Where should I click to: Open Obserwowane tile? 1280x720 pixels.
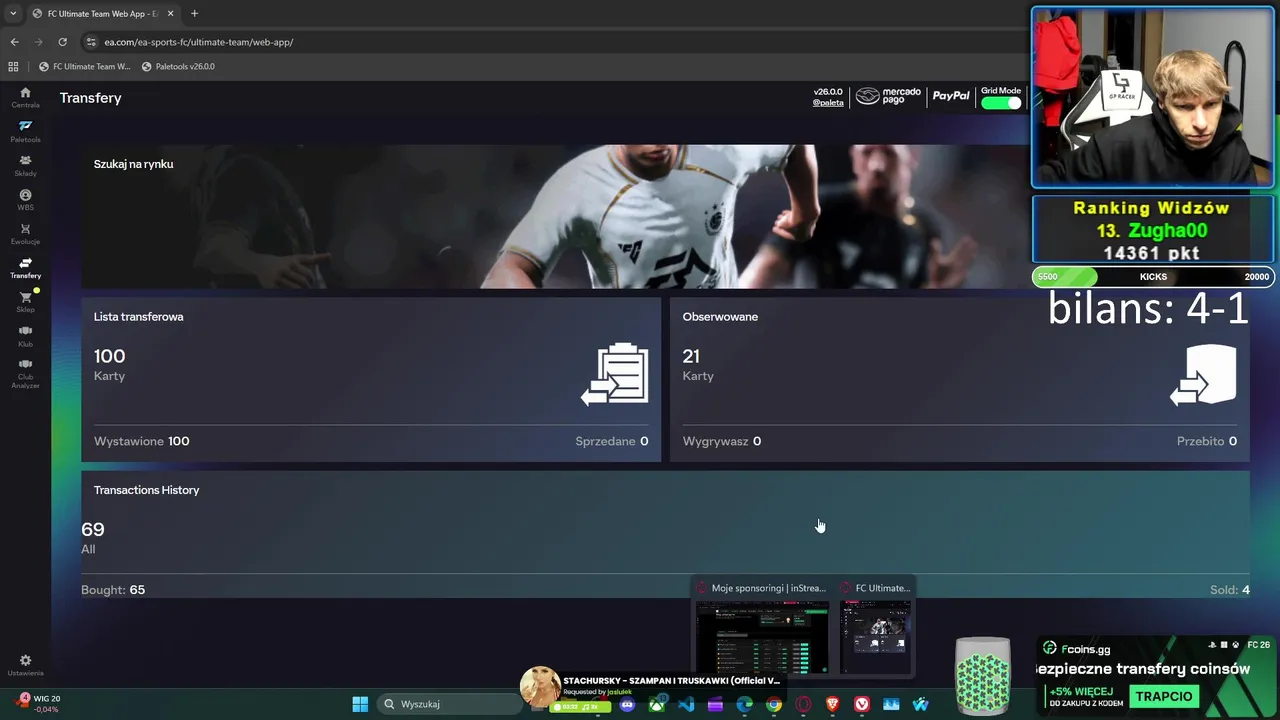[960, 380]
